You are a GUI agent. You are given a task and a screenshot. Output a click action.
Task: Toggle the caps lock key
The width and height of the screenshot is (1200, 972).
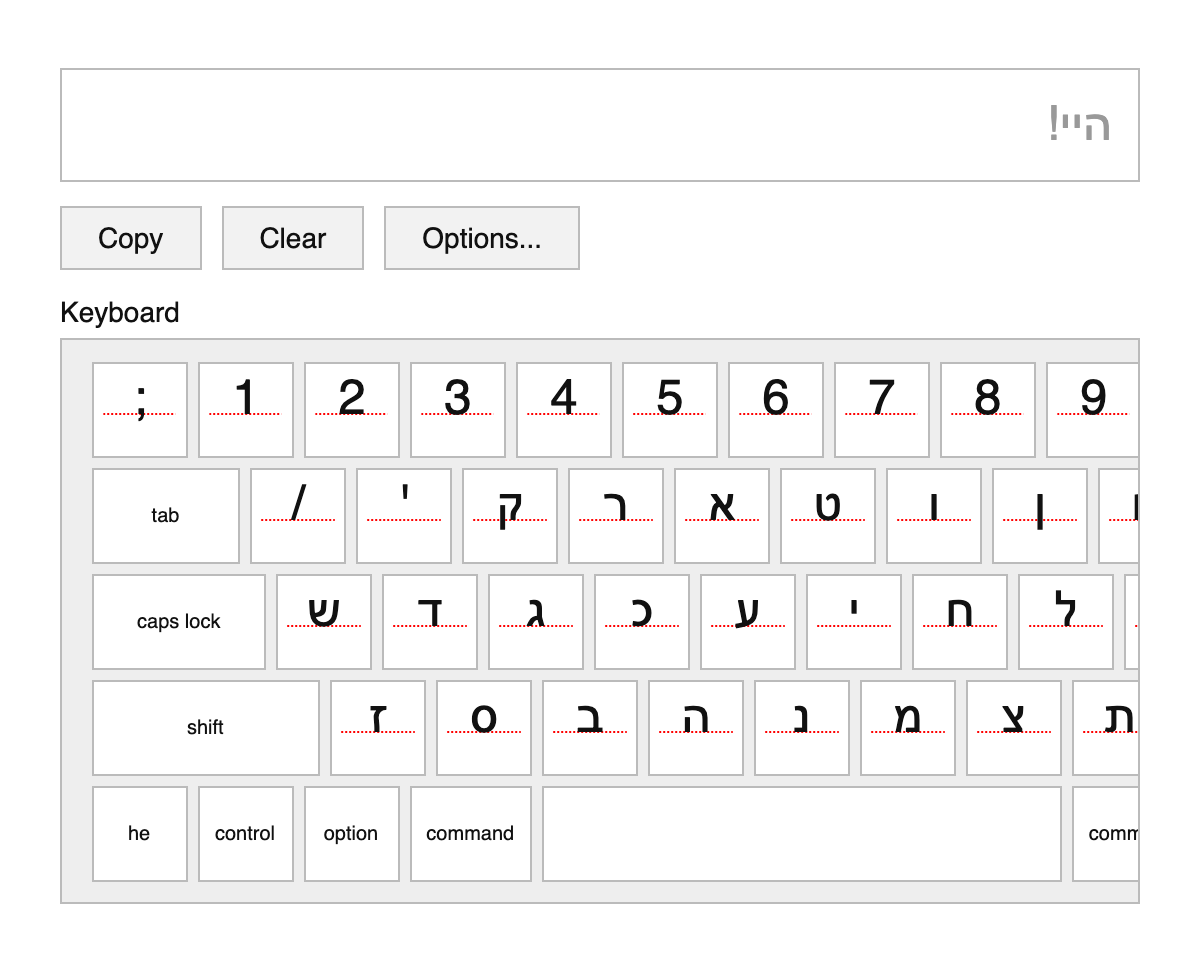click(x=178, y=621)
